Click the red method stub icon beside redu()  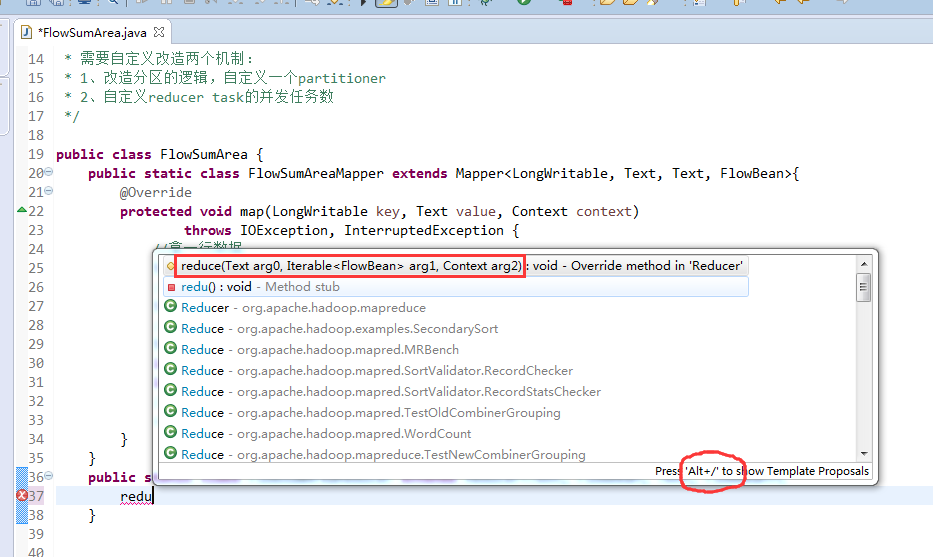click(171, 287)
